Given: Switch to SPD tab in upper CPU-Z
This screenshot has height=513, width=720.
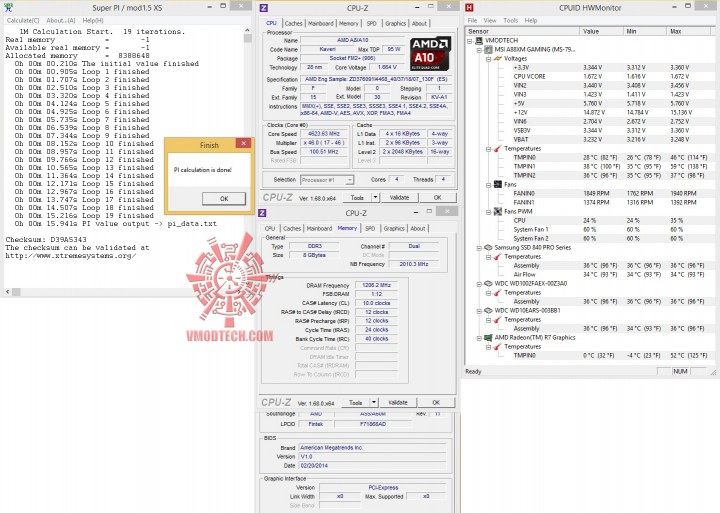Looking at the screenshot, I should [x=371, y=23].
